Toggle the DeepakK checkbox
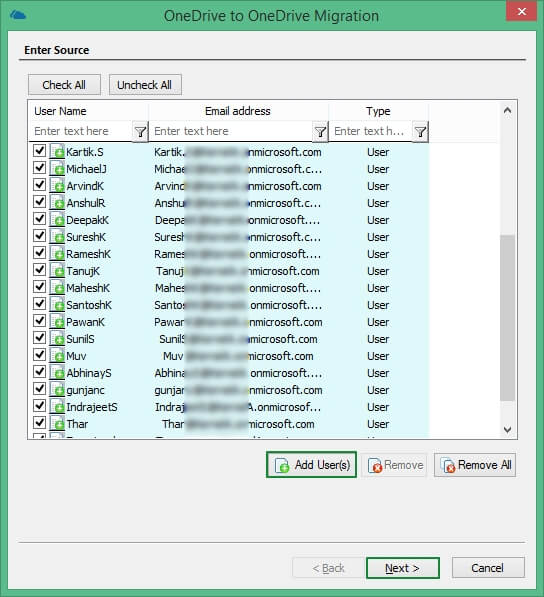 pyautogui.click(x=39, y=219)
